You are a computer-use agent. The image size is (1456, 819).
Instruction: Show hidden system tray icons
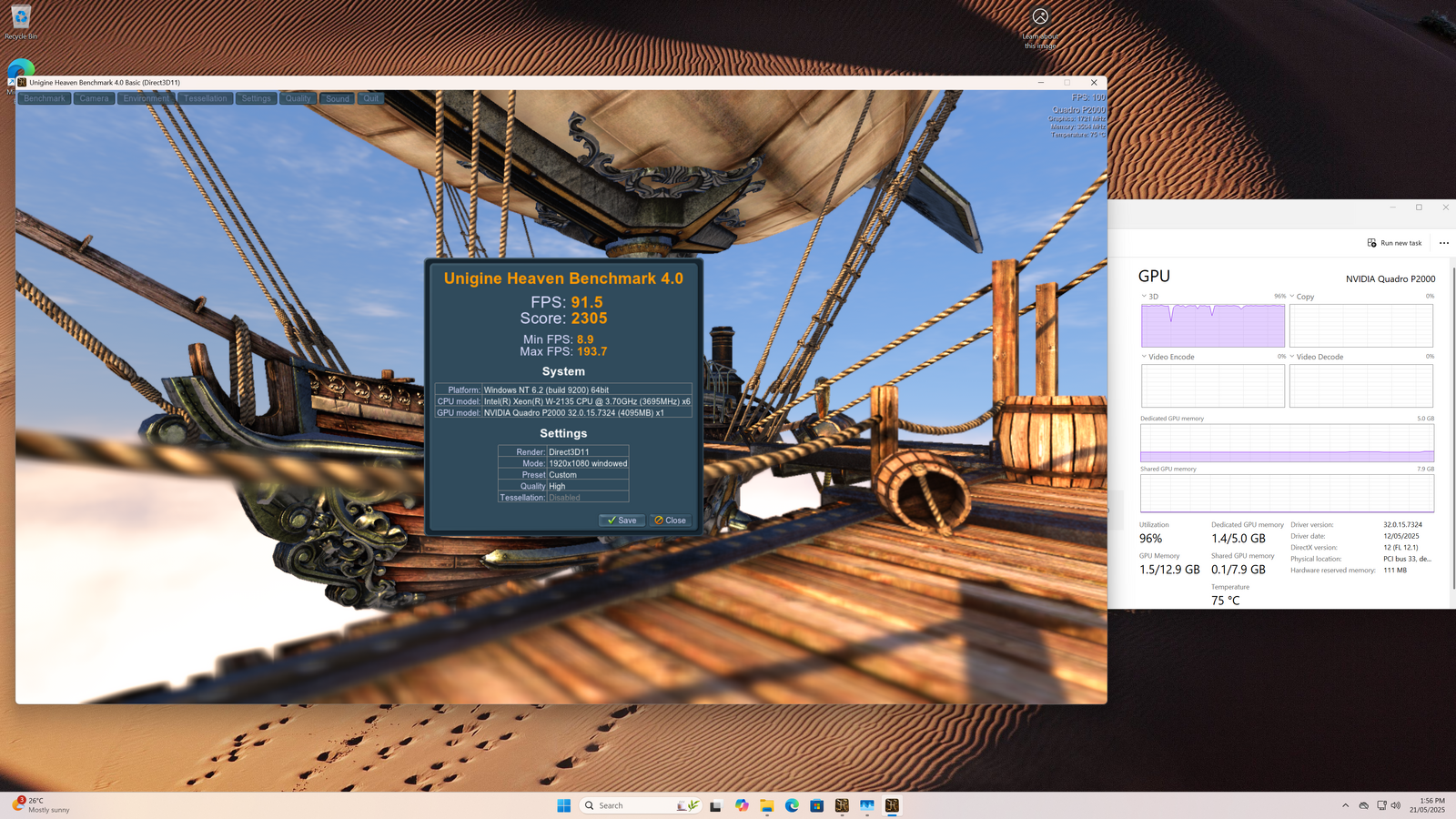pos(1346,805)
